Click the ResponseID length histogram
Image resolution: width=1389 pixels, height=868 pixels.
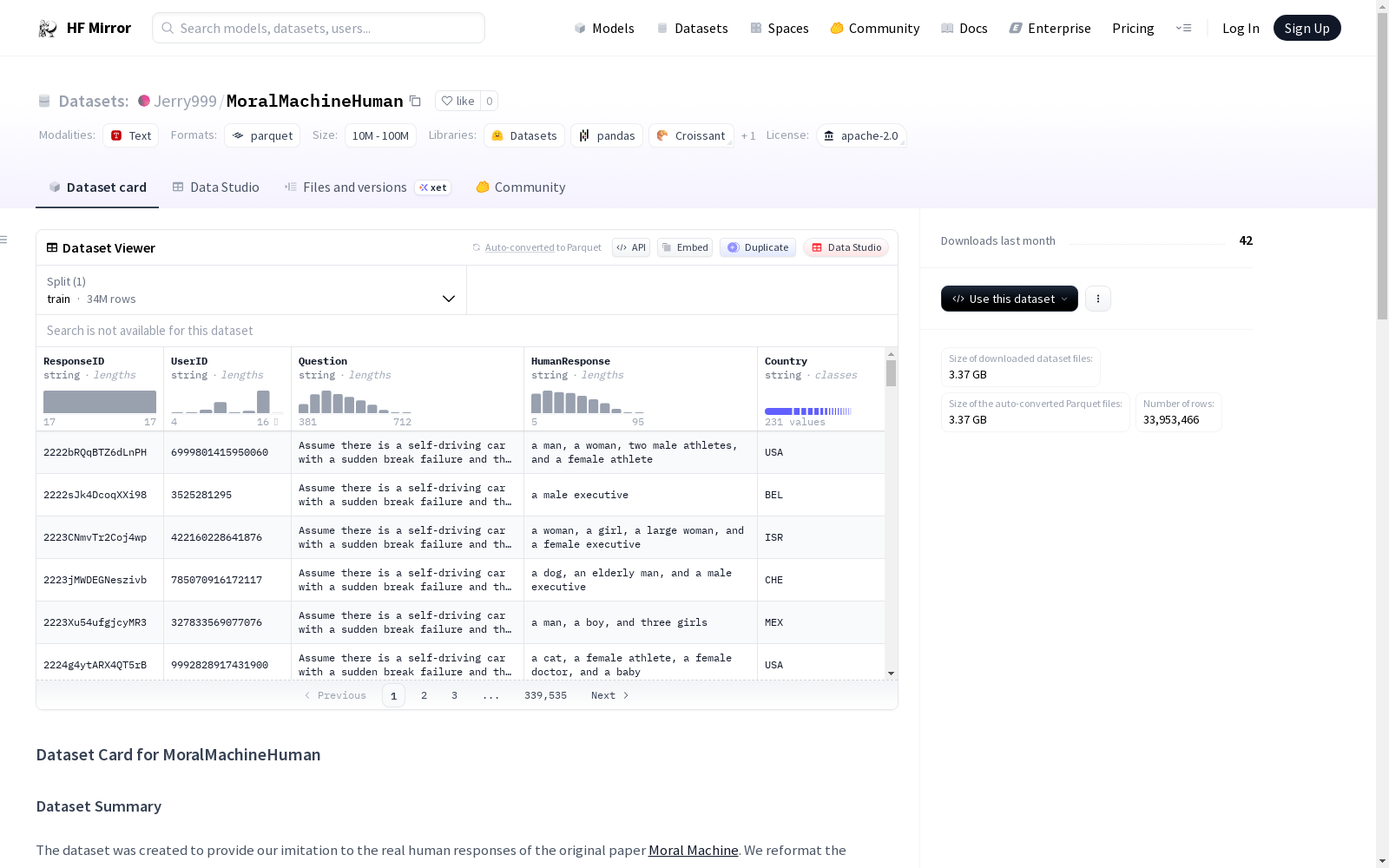click(100, 402)
